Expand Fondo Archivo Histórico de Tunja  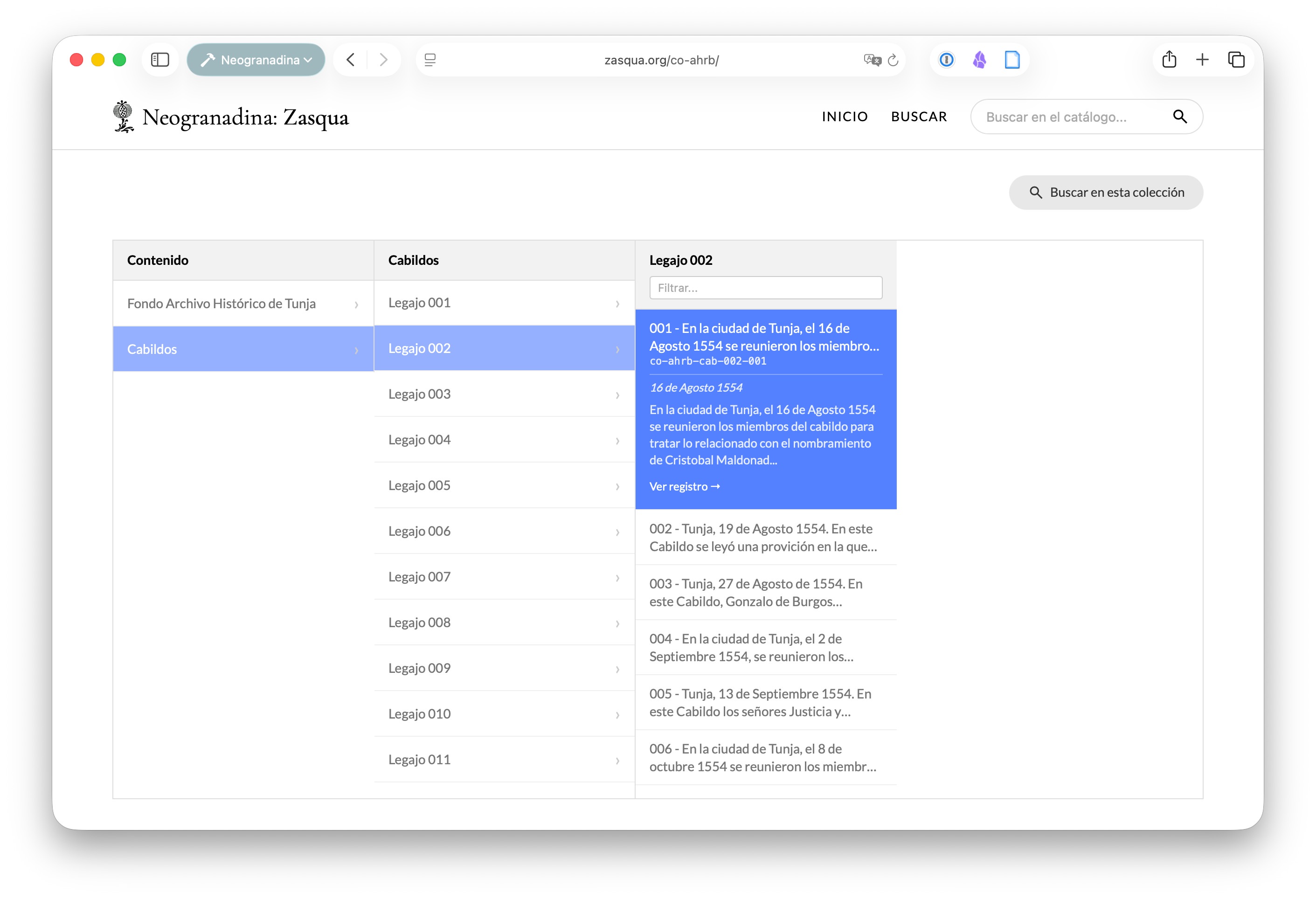[243, 304]
